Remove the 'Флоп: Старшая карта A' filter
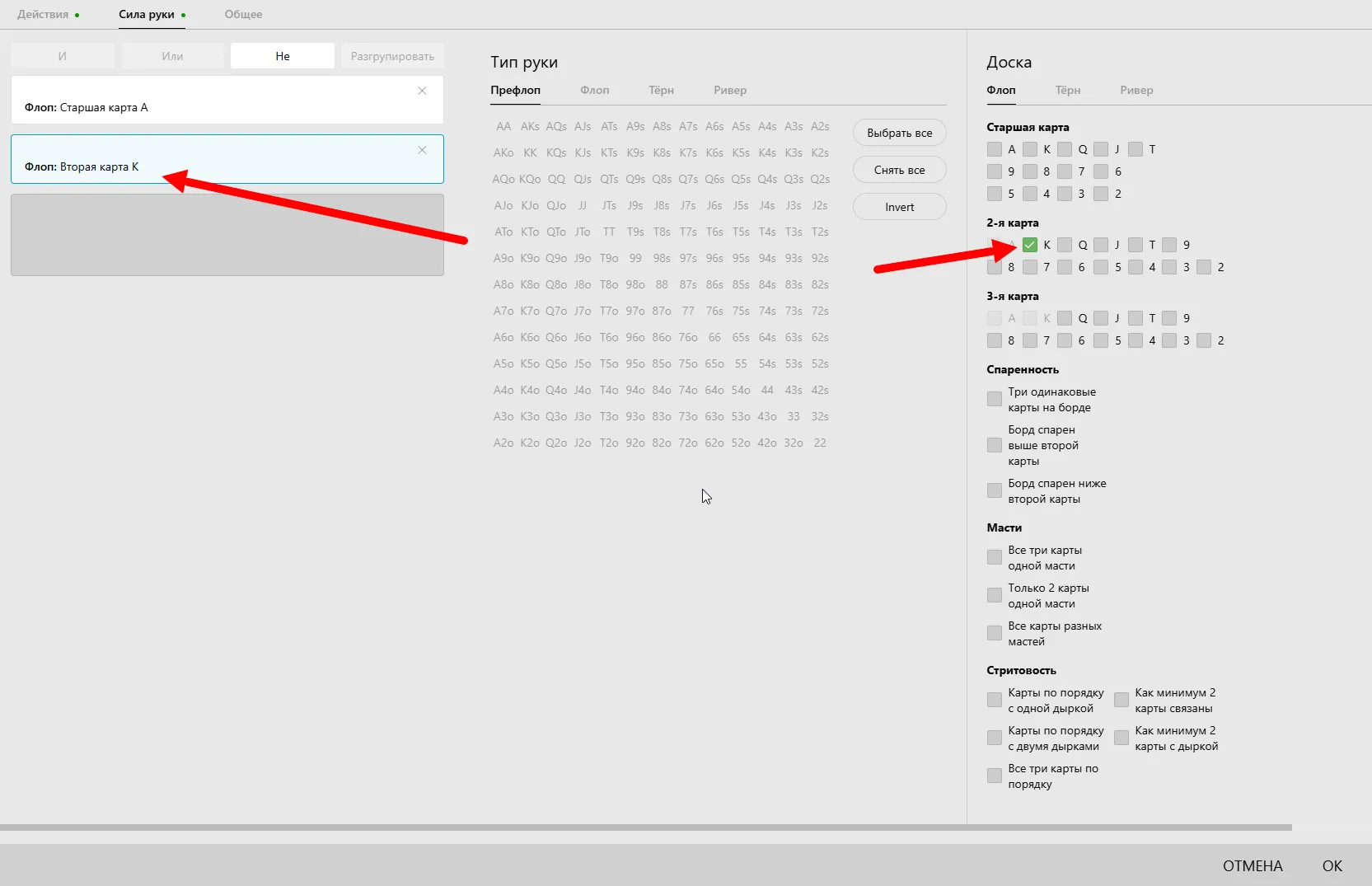Viewport: 1372px width, 886px height. point(422,91)
